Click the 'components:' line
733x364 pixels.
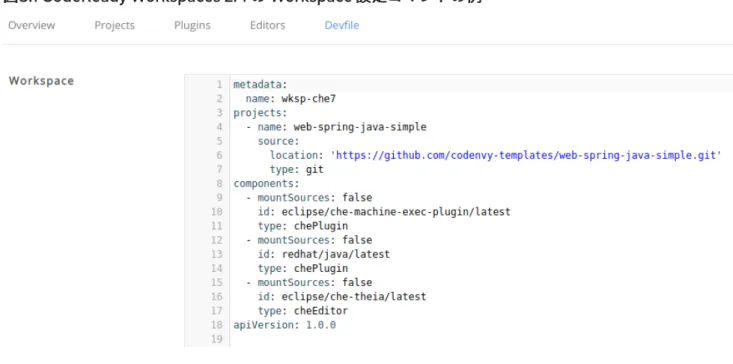point(266,184)
